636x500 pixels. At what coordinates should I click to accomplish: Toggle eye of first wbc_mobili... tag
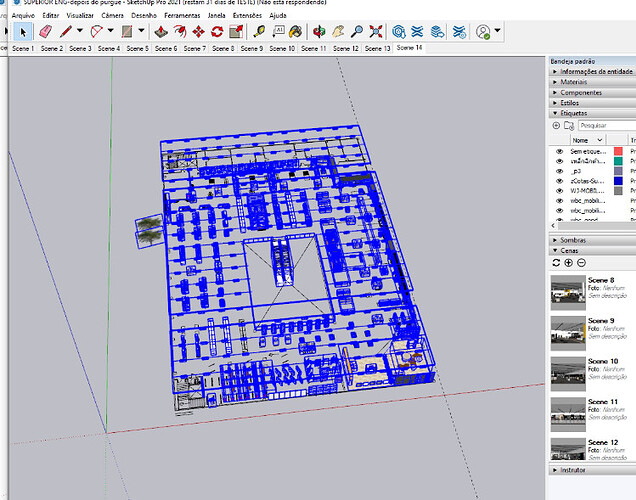click(559, 201)
